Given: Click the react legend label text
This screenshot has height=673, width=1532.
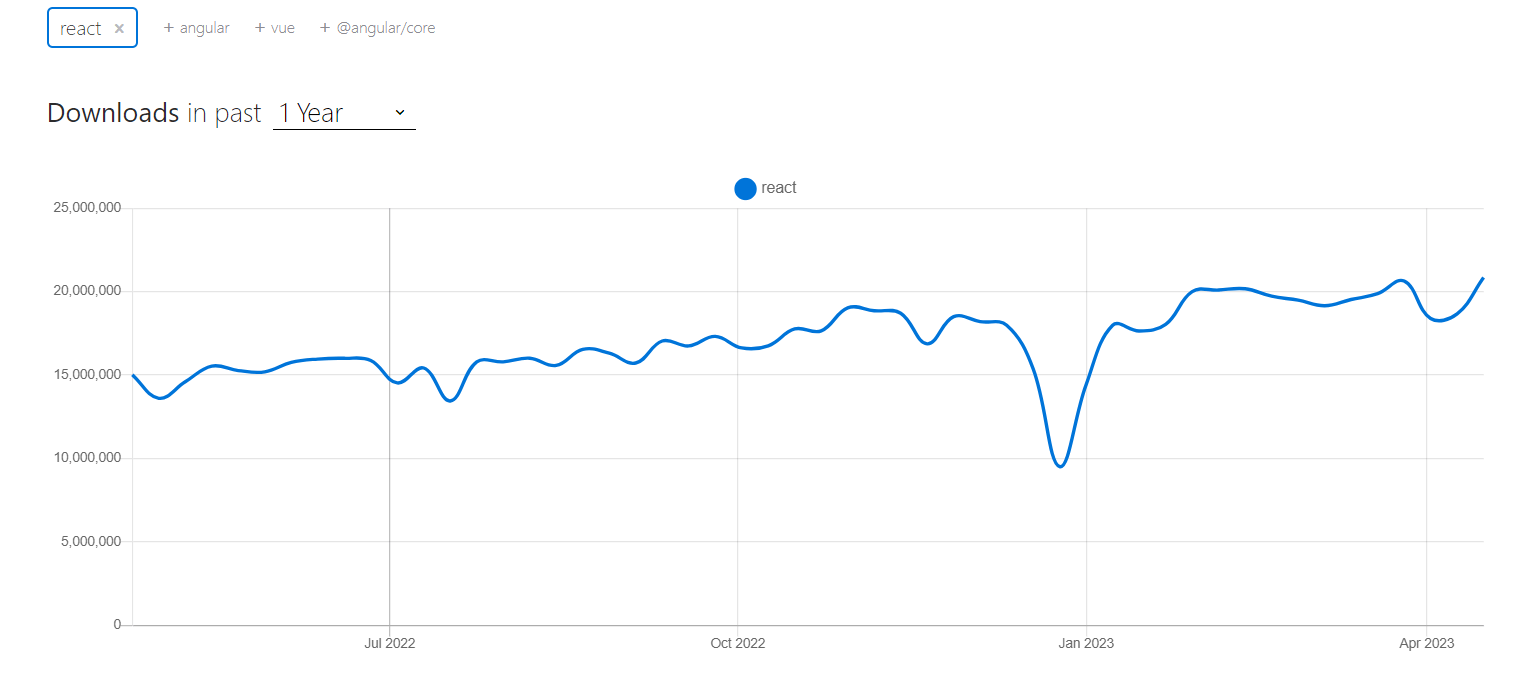Looking at the screenshot, I should [779, 188].
